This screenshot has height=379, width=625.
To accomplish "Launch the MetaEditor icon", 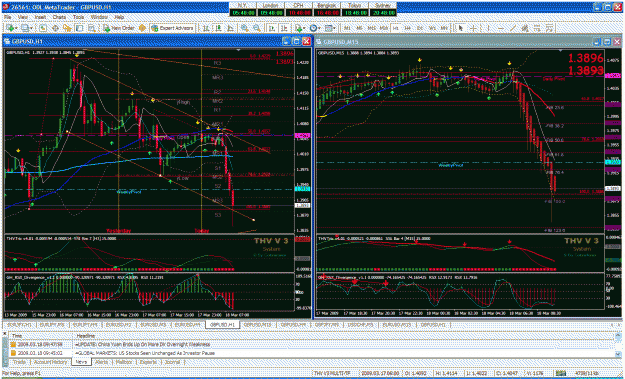I will 142,28.
